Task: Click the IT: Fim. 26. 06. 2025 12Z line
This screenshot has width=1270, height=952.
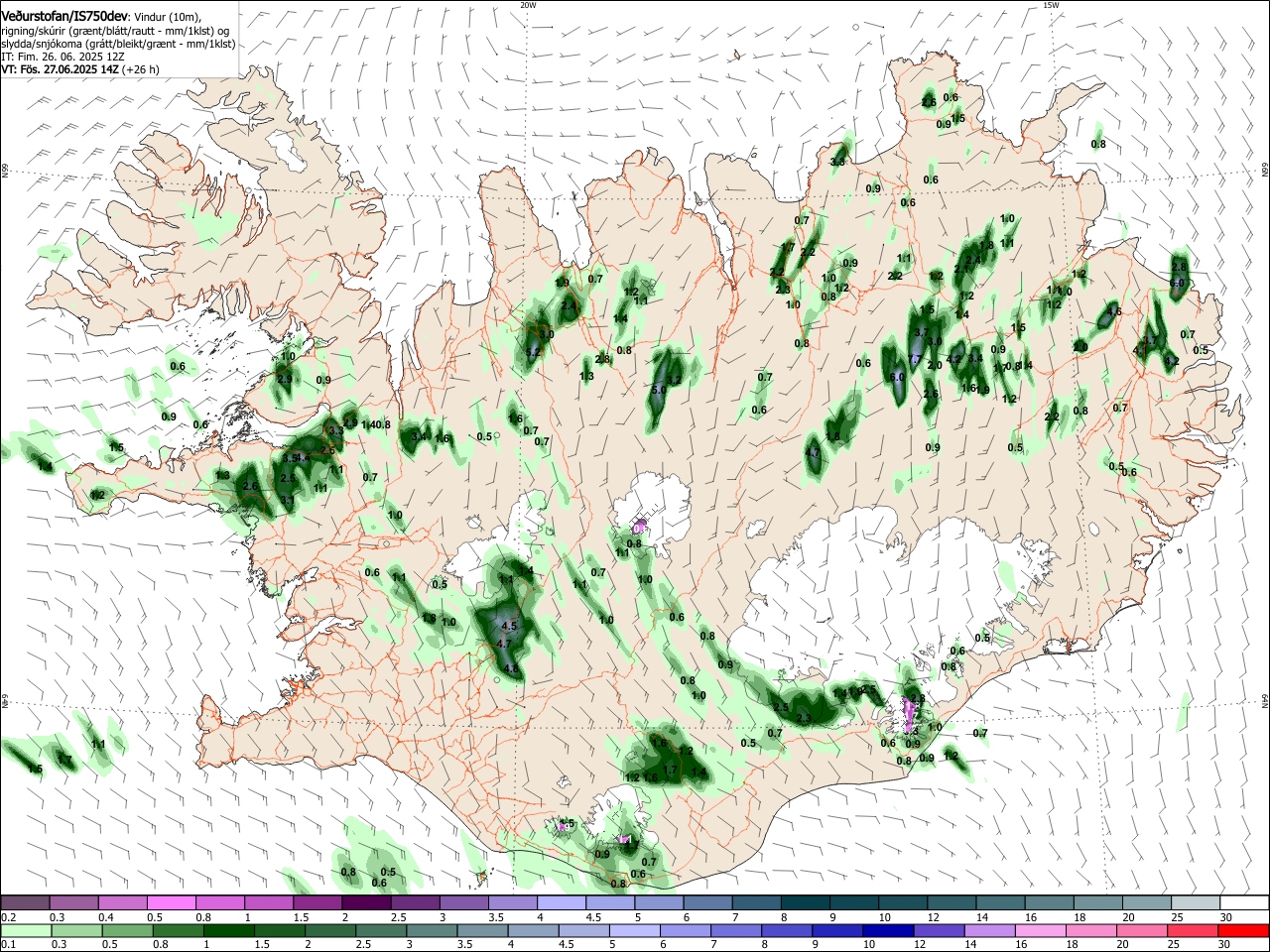Action: 63,57
